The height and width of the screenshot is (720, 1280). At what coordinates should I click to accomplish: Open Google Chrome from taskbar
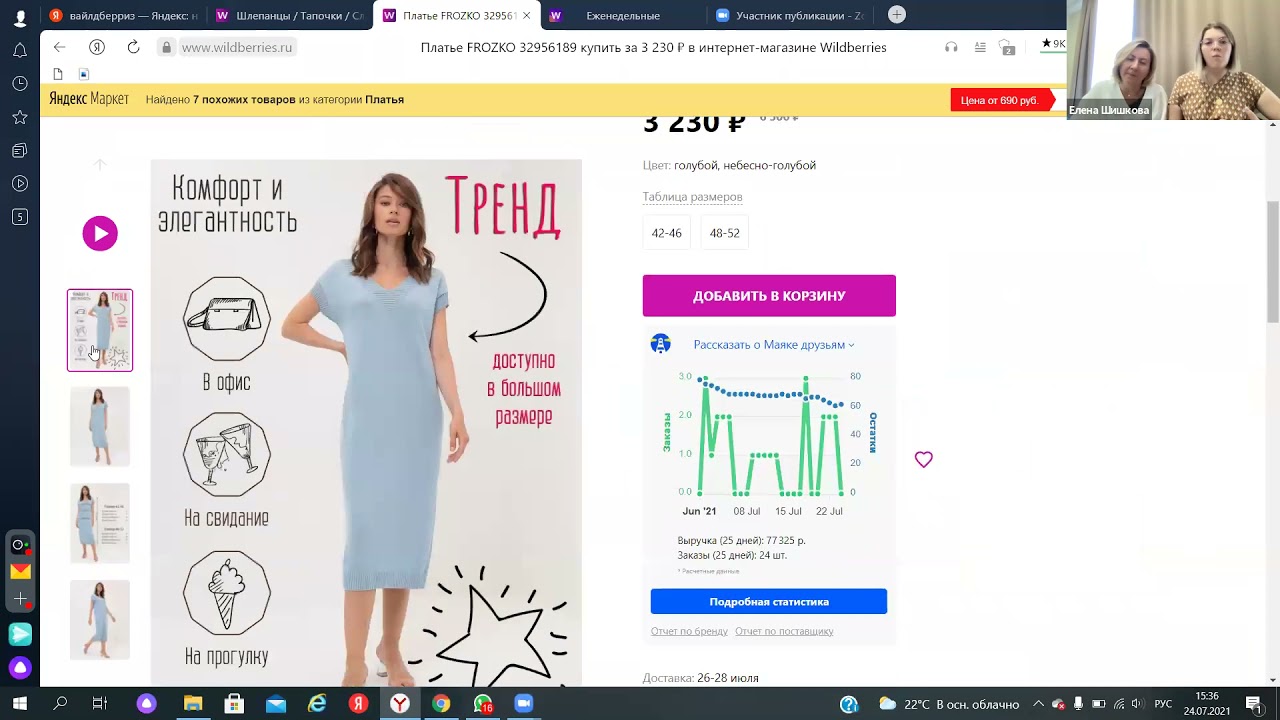[x=441, y=704]
